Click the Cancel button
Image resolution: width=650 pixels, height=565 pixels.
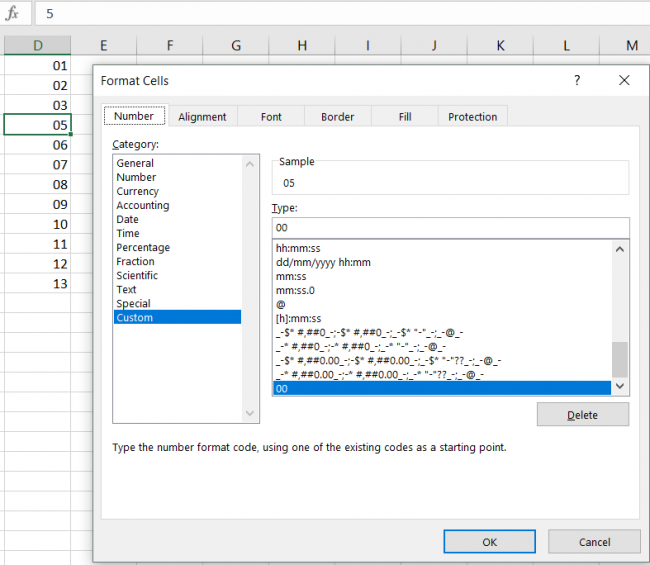click(594, 542)
